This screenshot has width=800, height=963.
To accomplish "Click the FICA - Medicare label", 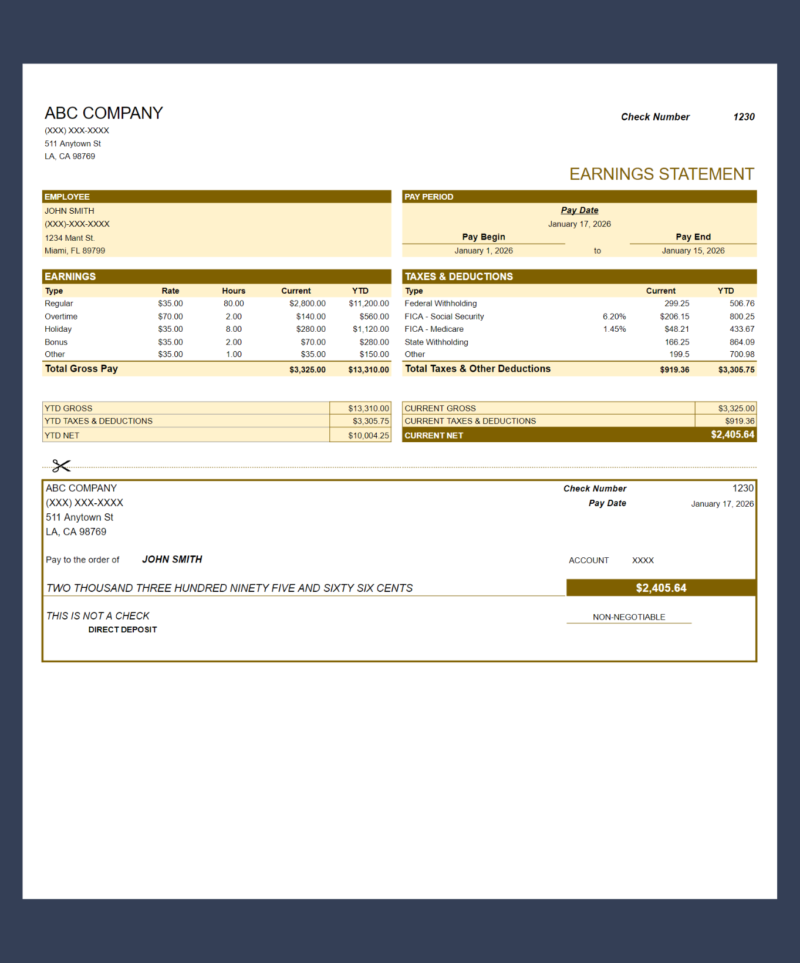I will tap(434, 329).
